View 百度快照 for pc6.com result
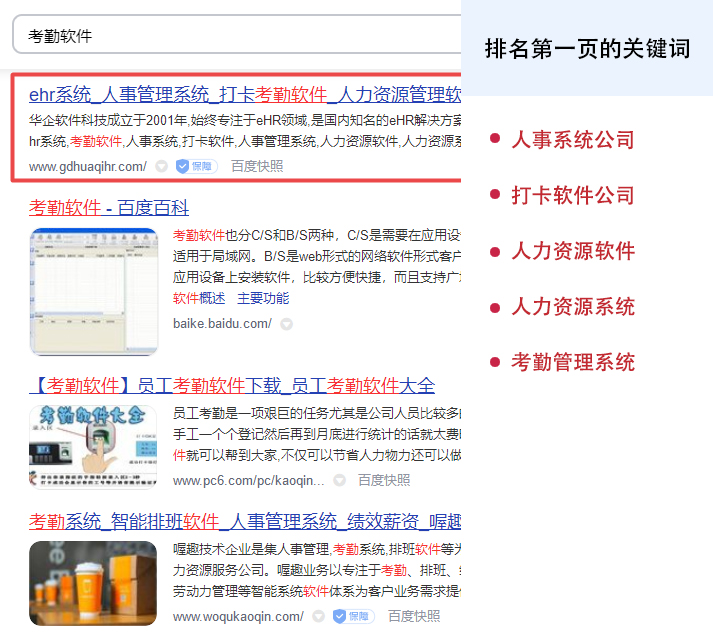This screenshot has width=713, height=637. tap(384, 481)
